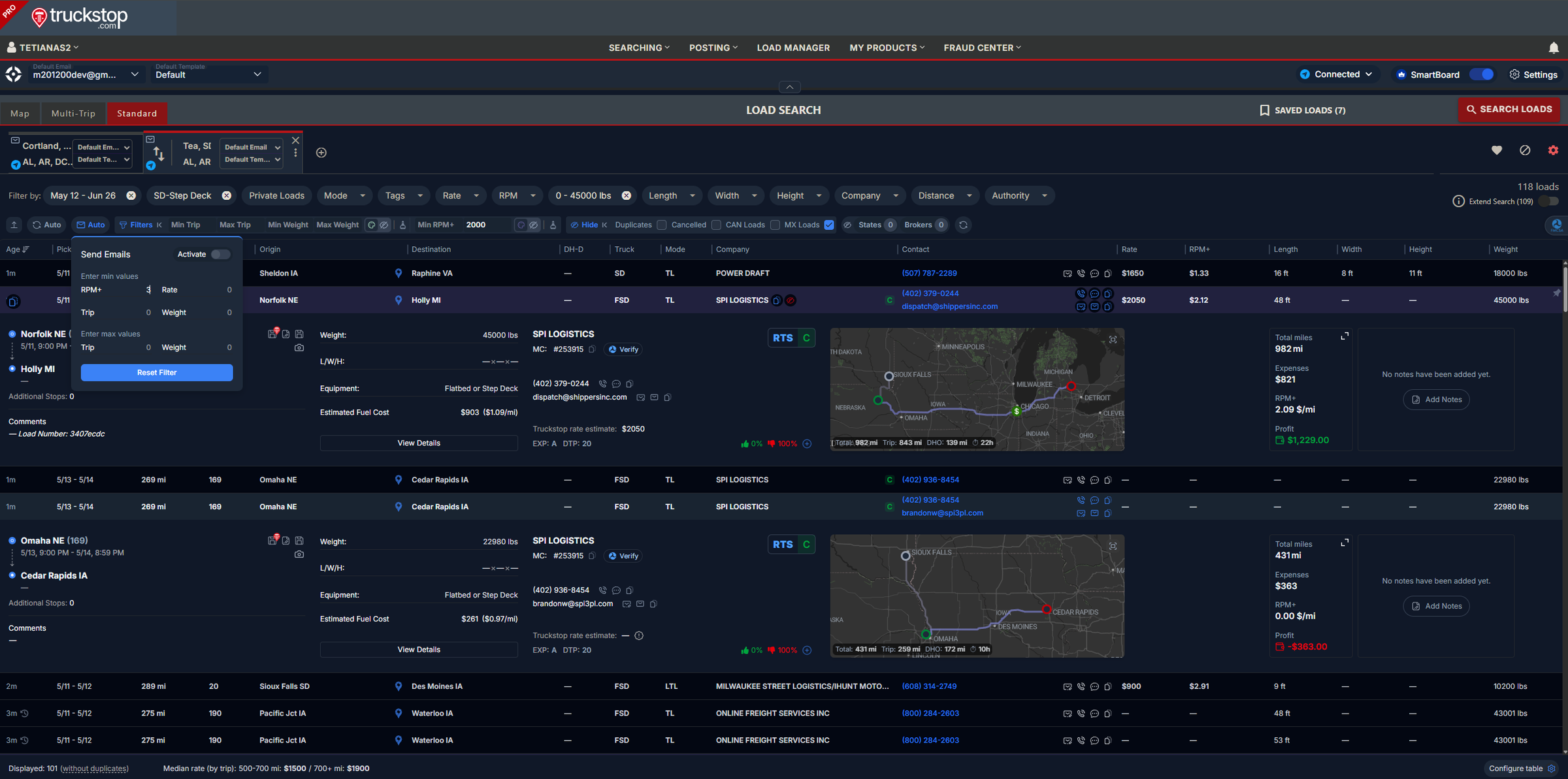Viewport: 1568px width, 779px height.
Task: Copy the MC number in Norfolk NE details
Action: [x=592, y=349]
